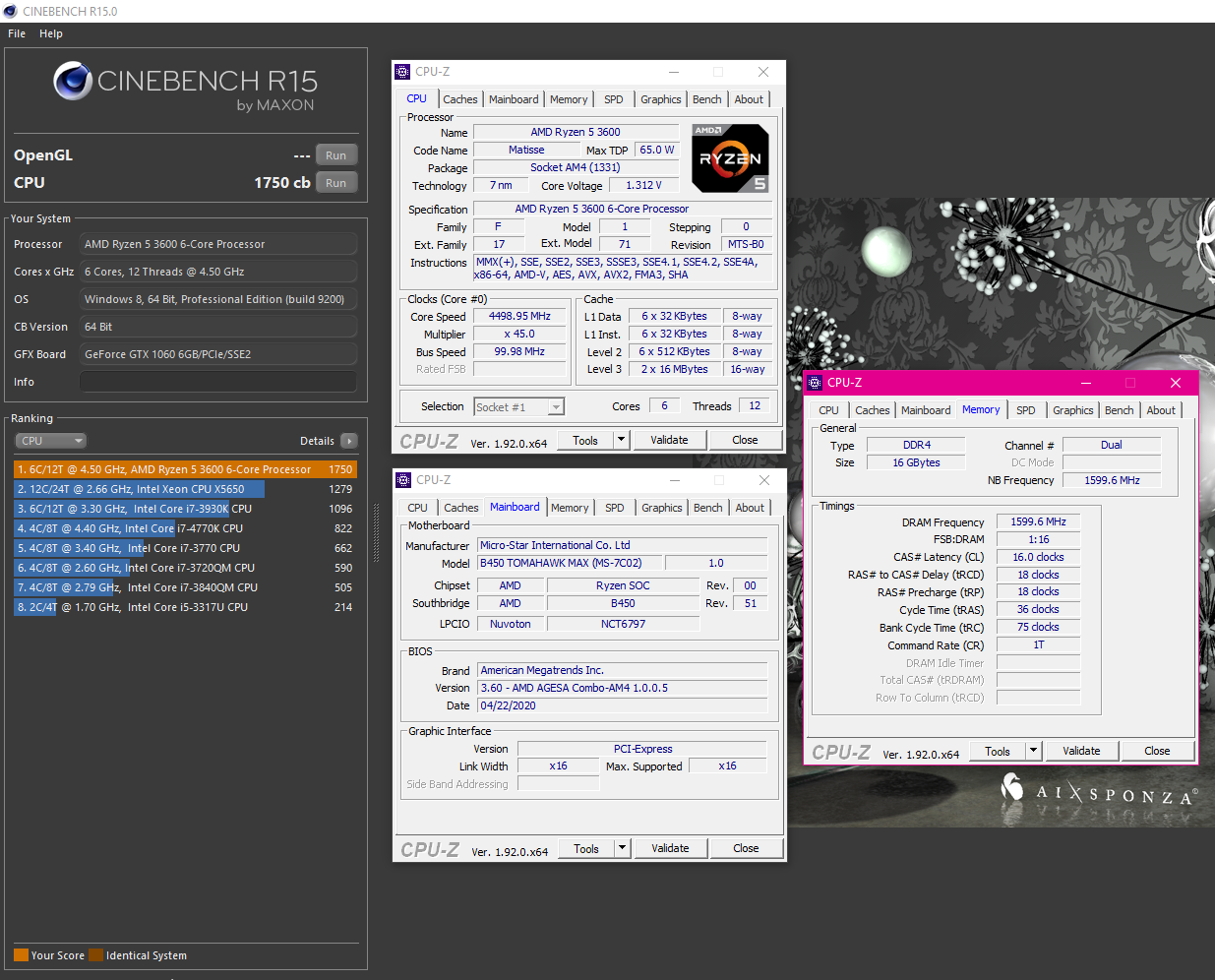
Task: Select Mainboard tab in pink Memory window
Action: (926, 410)
